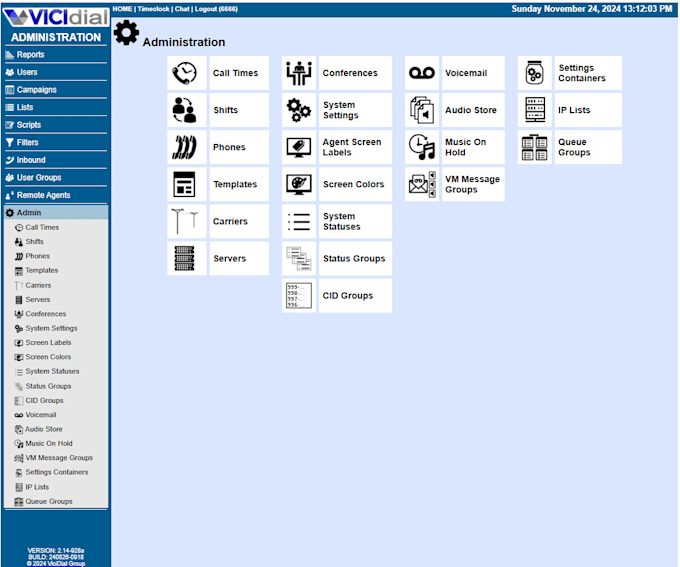Open the Carriers telephone pole icon tile
This screenshot has height=567, width=680.
[x=186, y=221]
